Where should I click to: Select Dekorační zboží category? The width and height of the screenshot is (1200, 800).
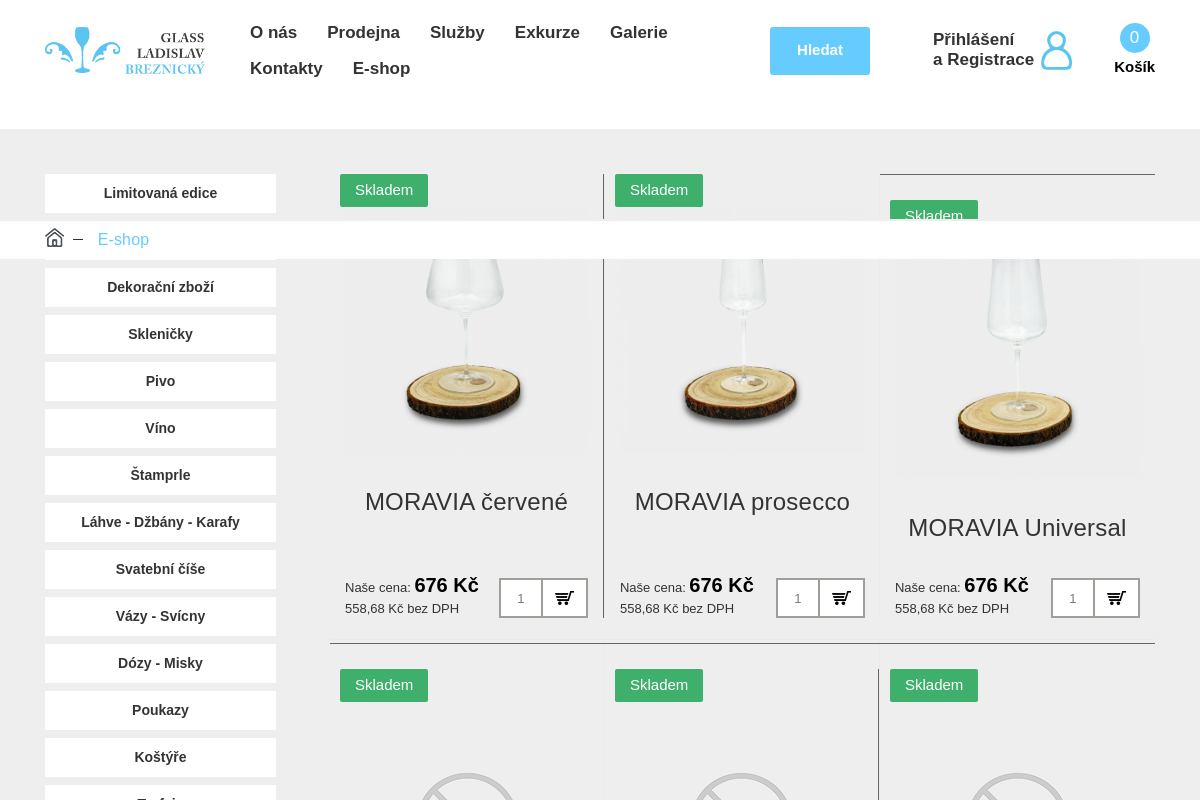click(x=160, y=287)
